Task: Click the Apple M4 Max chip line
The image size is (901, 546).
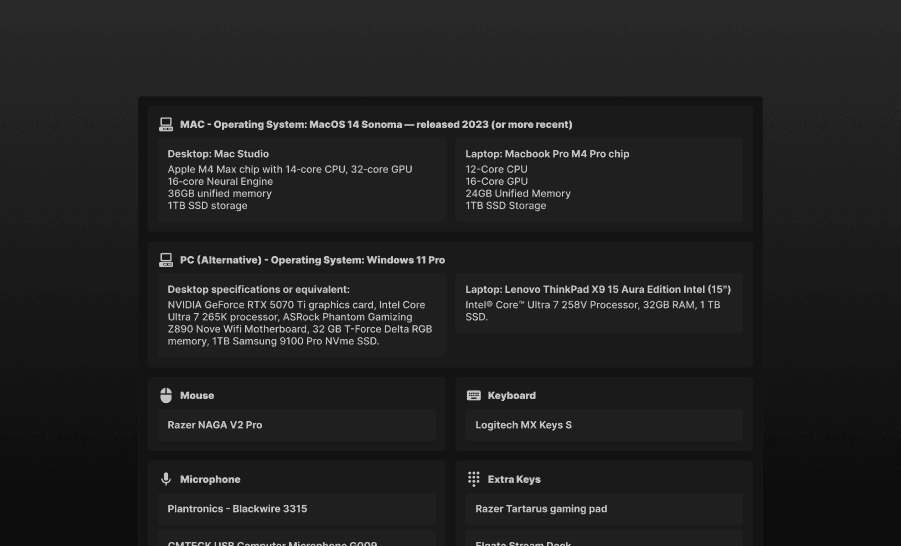Action: (290, 169)
